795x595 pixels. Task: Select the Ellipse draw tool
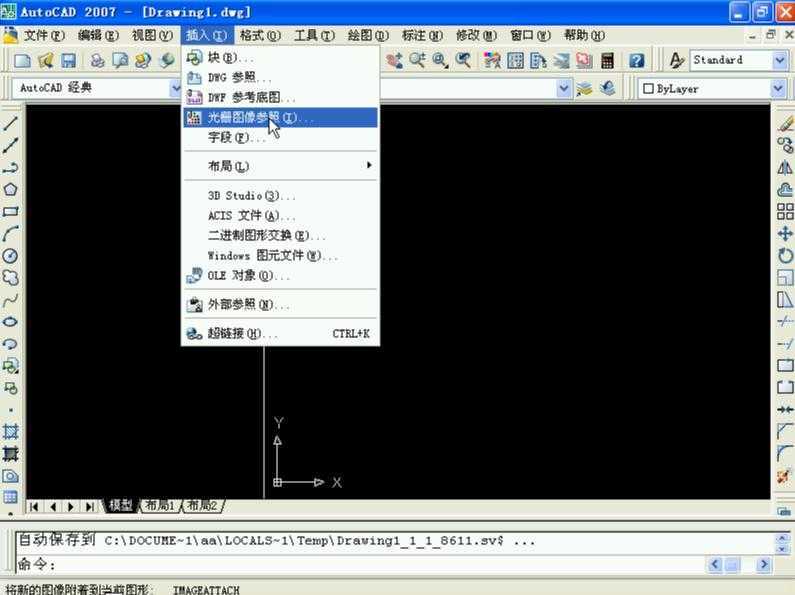tap(11, 322)
